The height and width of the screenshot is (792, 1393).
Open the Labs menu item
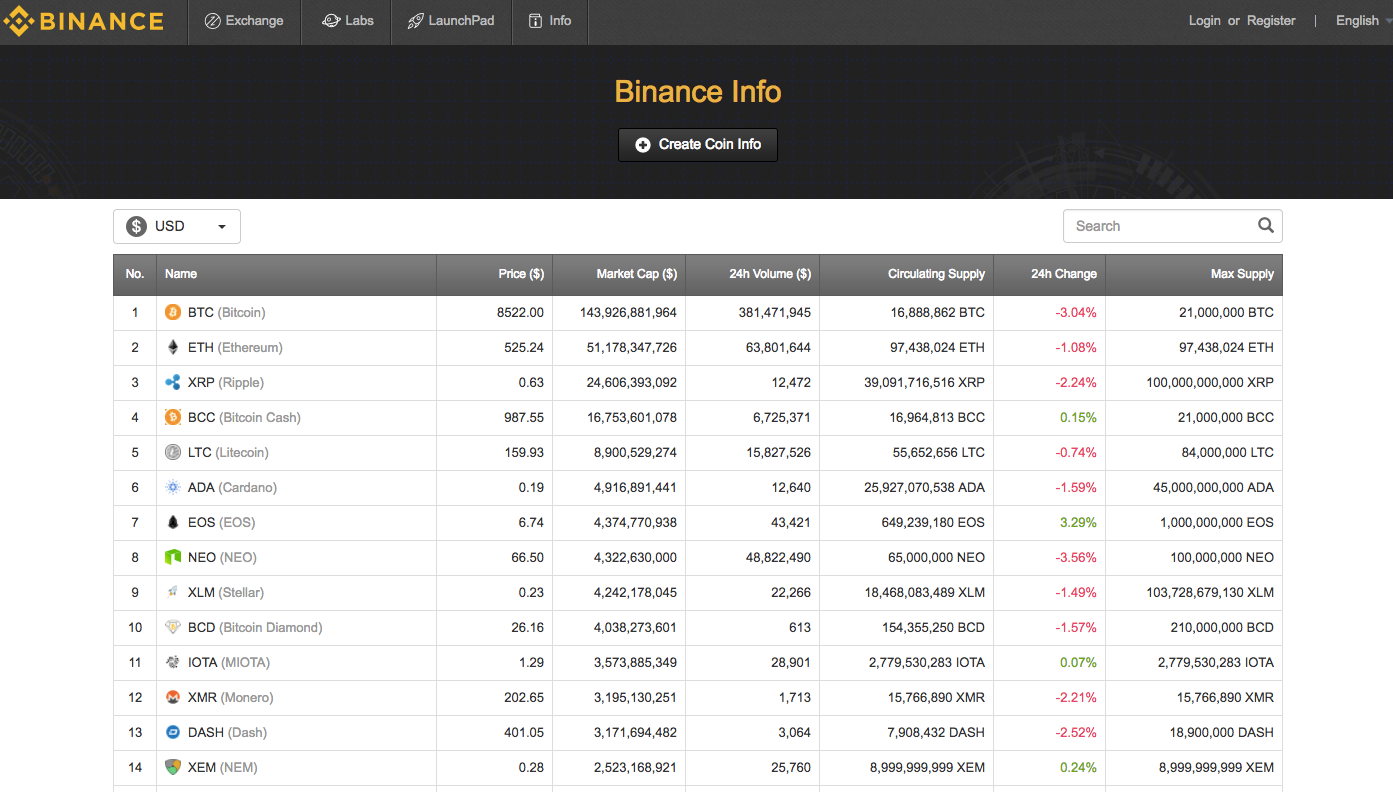(348, 21)
